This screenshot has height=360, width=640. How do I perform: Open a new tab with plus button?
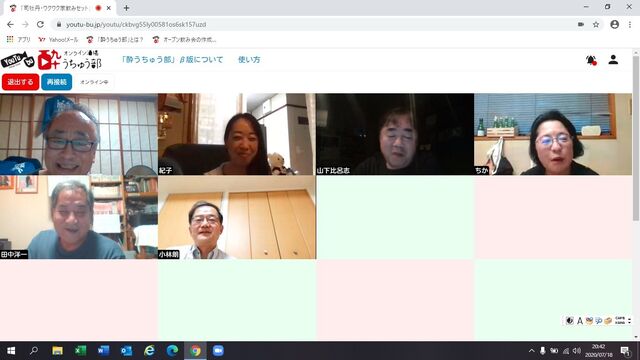tap(126, 8)
